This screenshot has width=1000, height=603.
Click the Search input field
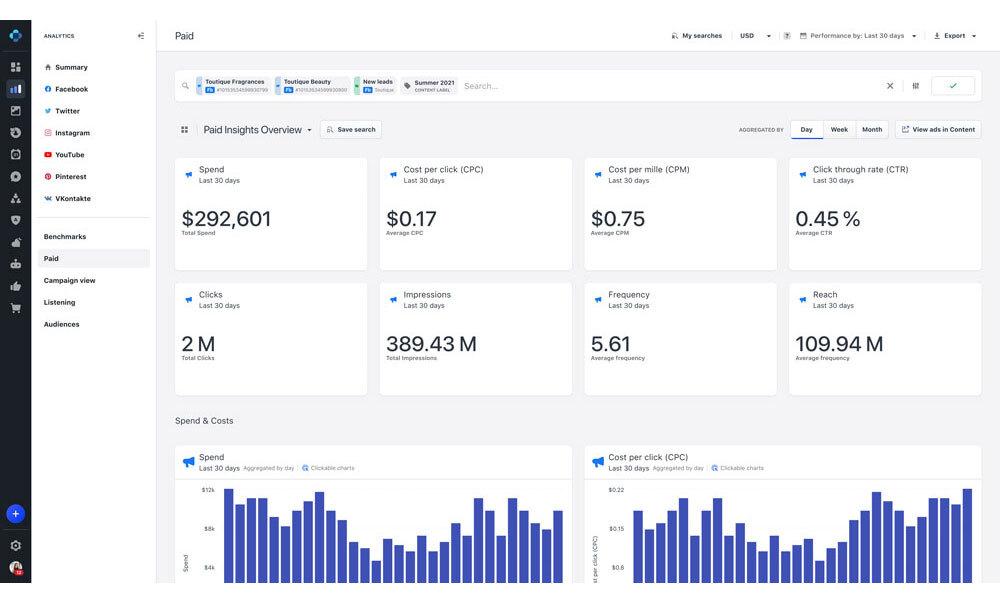[x=670, y=85]
